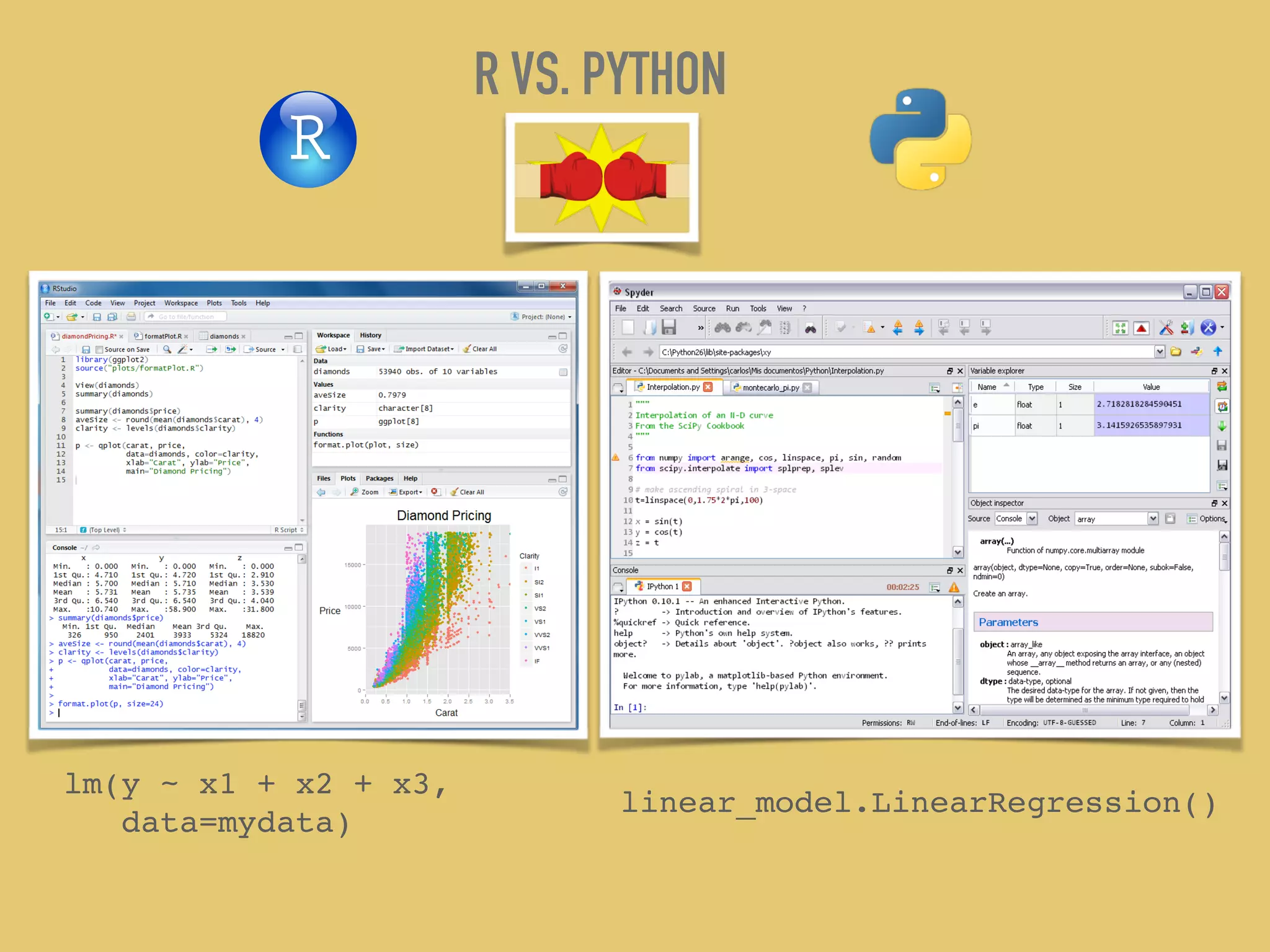Click RStudio's save all icon
The height and width of the screenshot is (952, 1270).
click(x=112, y=317)
